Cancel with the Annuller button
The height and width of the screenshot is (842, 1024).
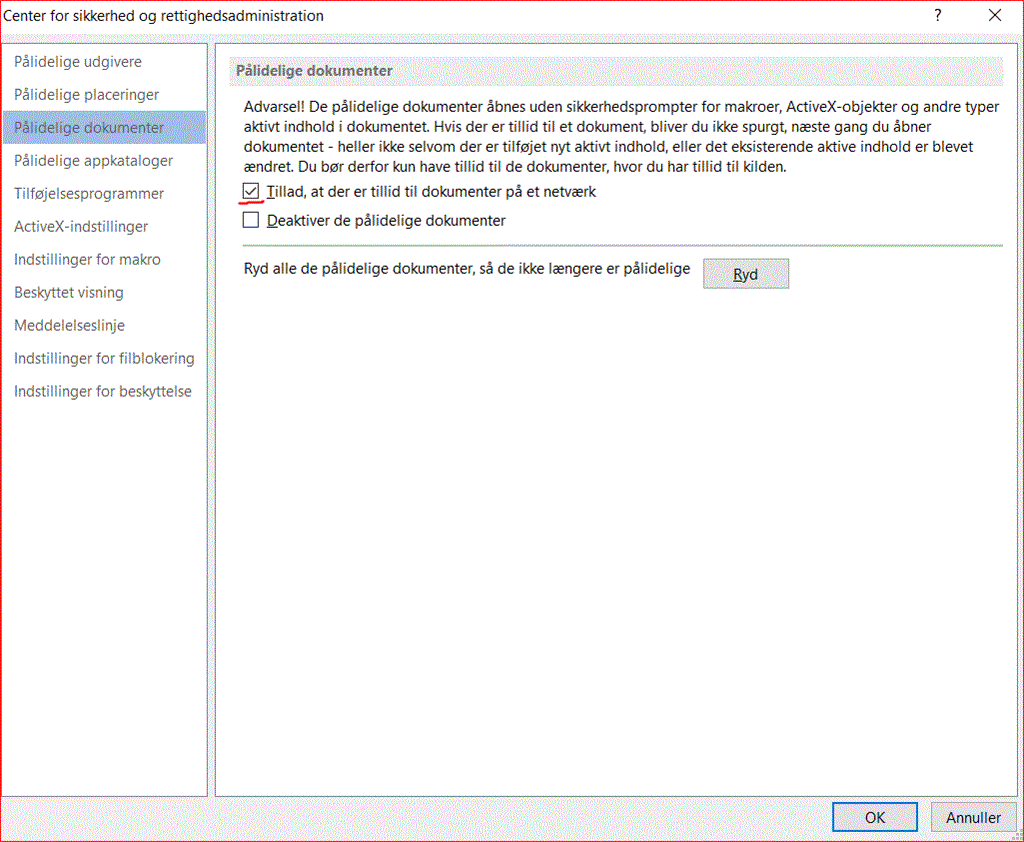(x=973, y=817)
